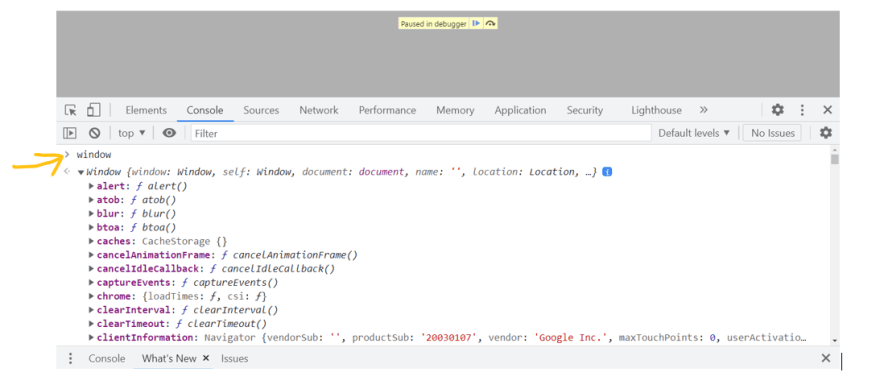The image size is (880, 389).
Task: Open the top JavaScript context dropdown
Action: point(131,133)
